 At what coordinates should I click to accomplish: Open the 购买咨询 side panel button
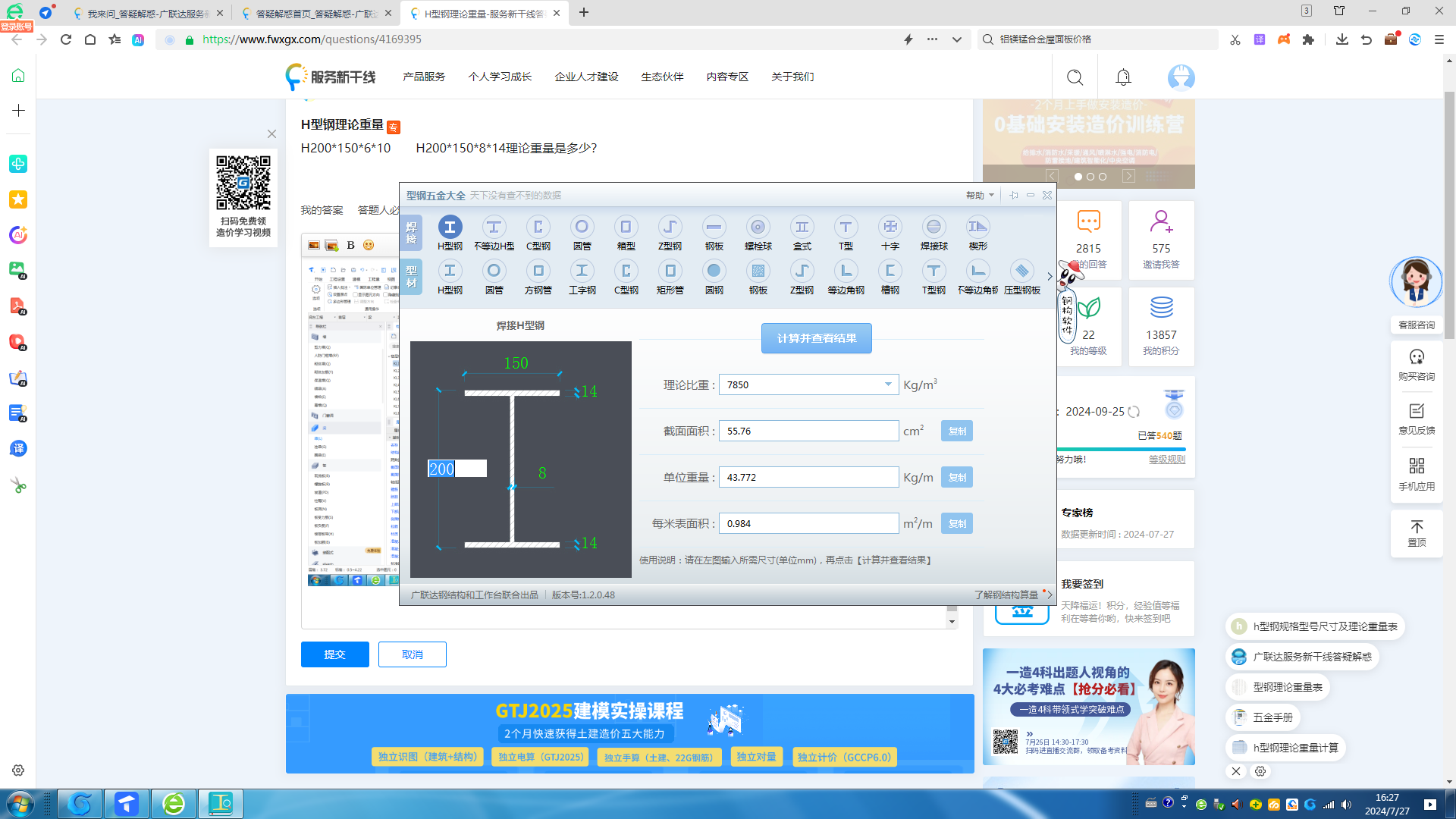click(x=1417, y=365)
